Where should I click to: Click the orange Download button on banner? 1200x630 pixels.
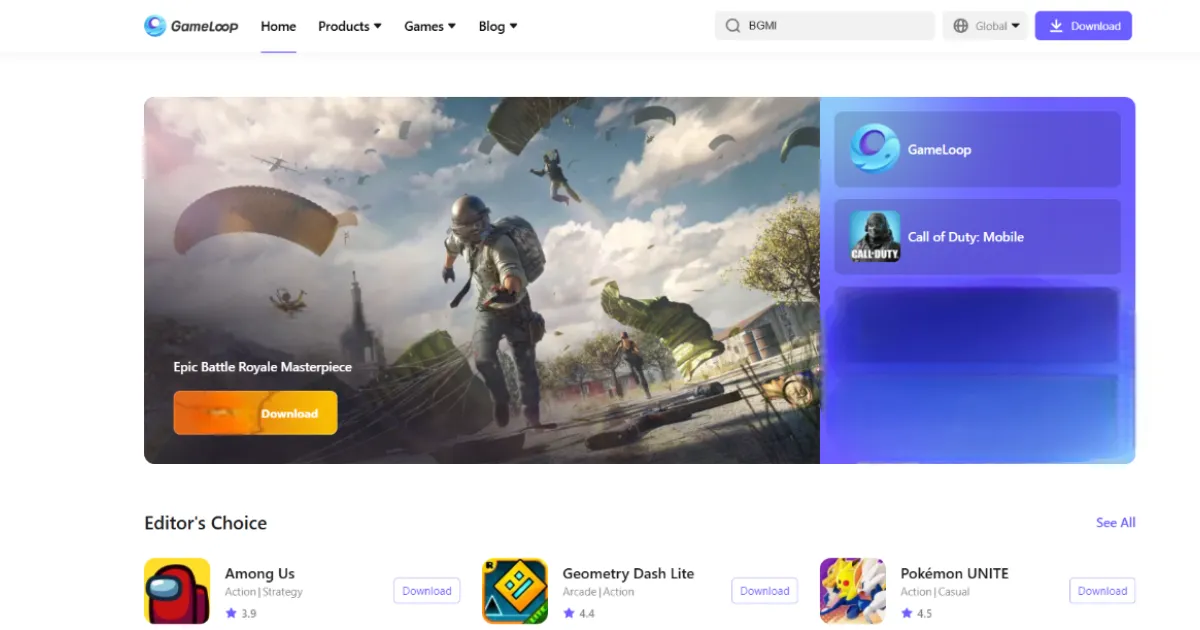click(255, 413)
